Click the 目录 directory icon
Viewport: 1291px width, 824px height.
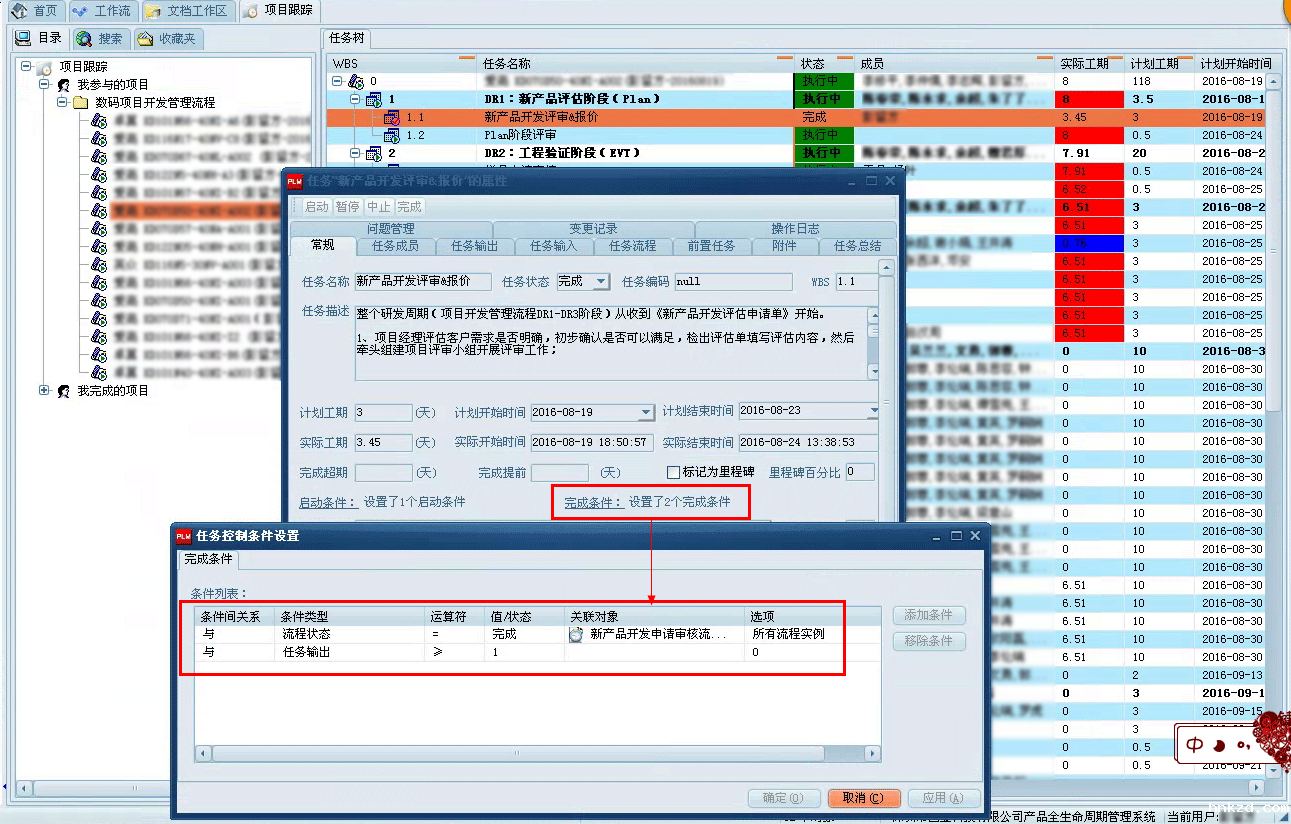tap(23, 39)
